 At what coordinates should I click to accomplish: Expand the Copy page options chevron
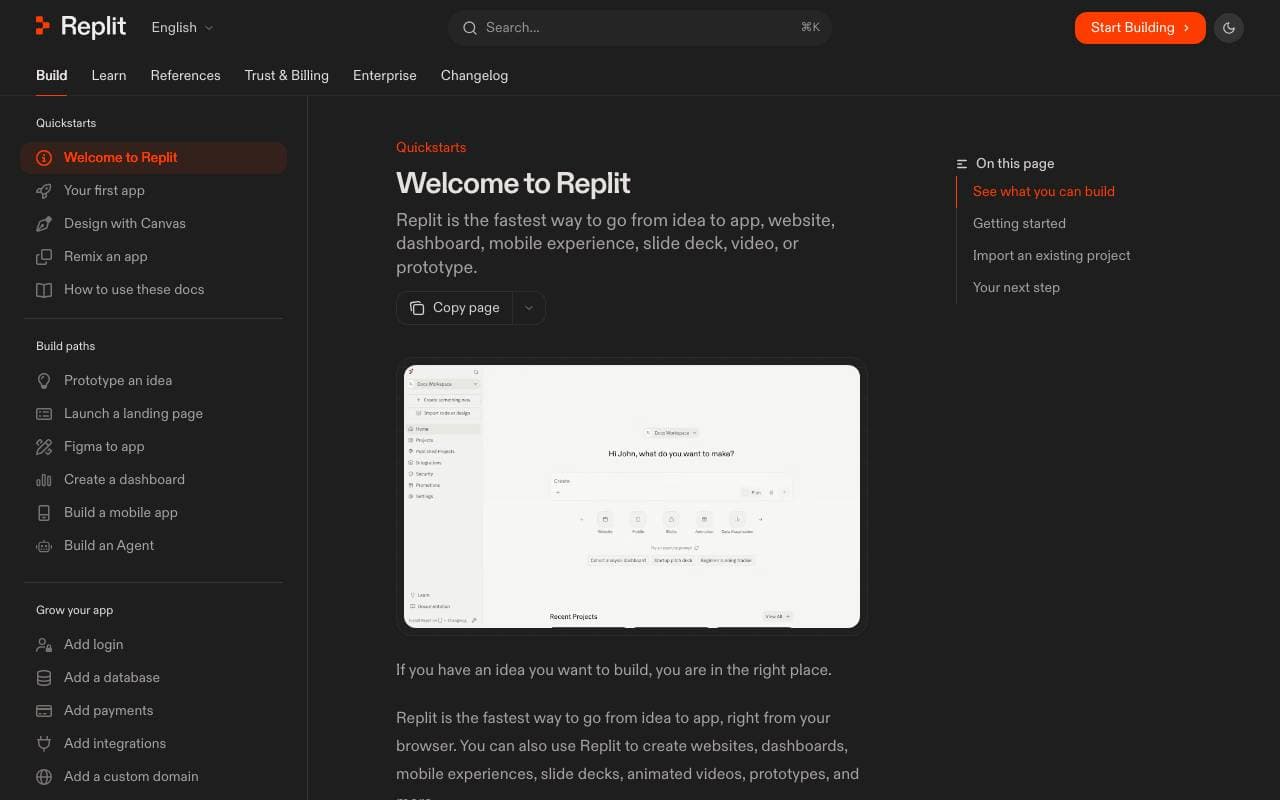point(529,308)
